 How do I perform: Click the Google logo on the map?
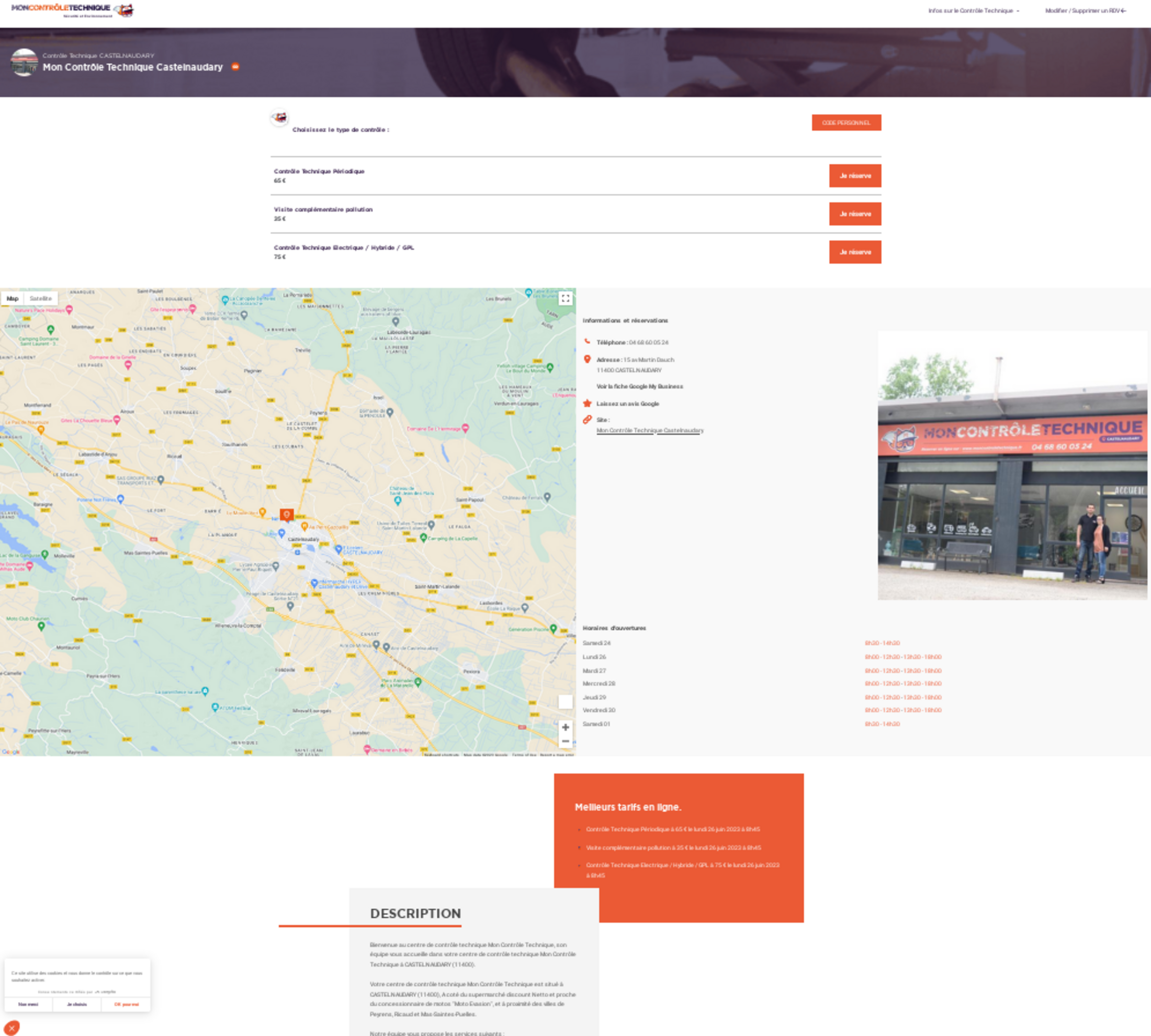(x=11, y=752)
